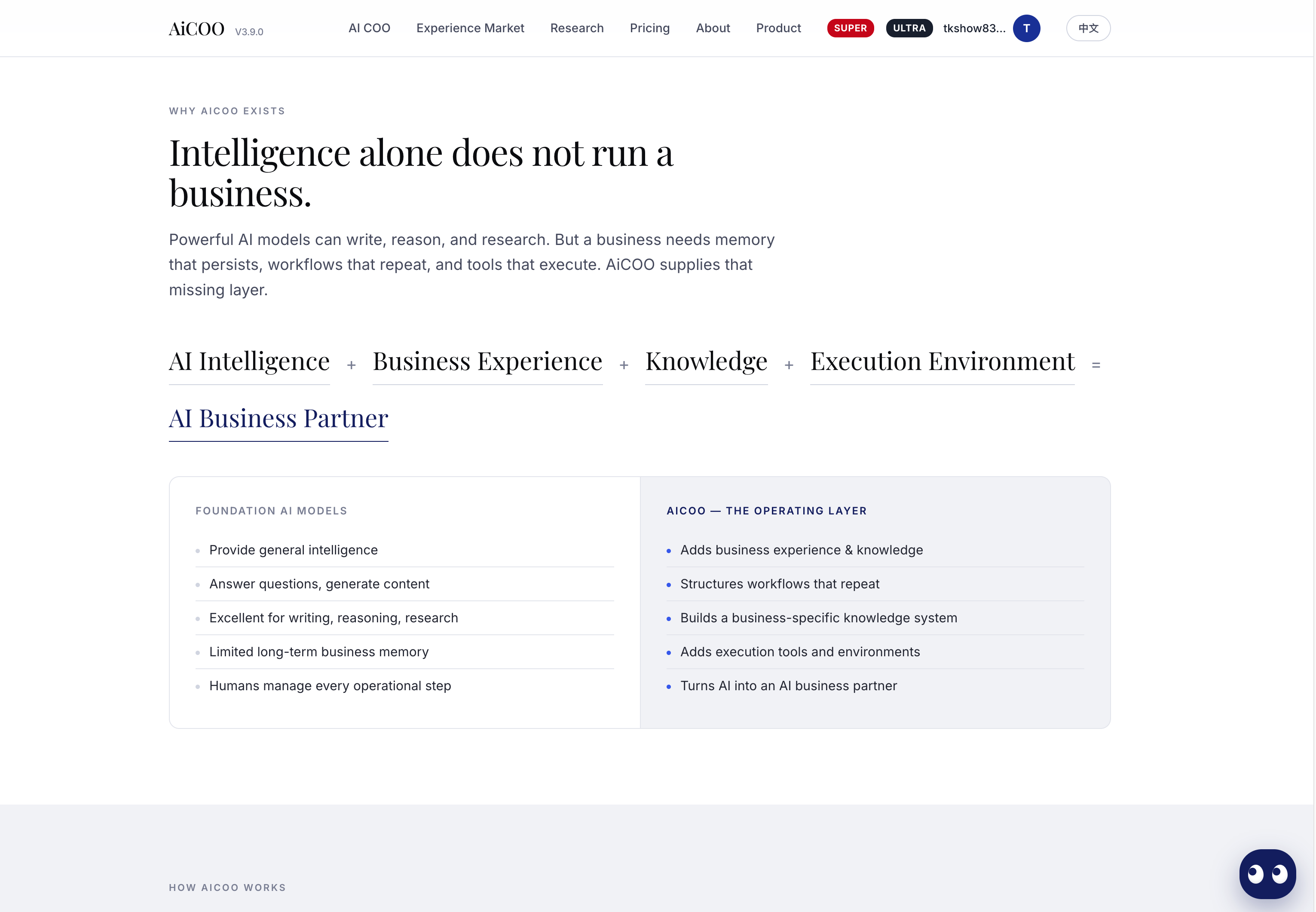
Task: Click the Business Experience term
Action: point(487,362)
